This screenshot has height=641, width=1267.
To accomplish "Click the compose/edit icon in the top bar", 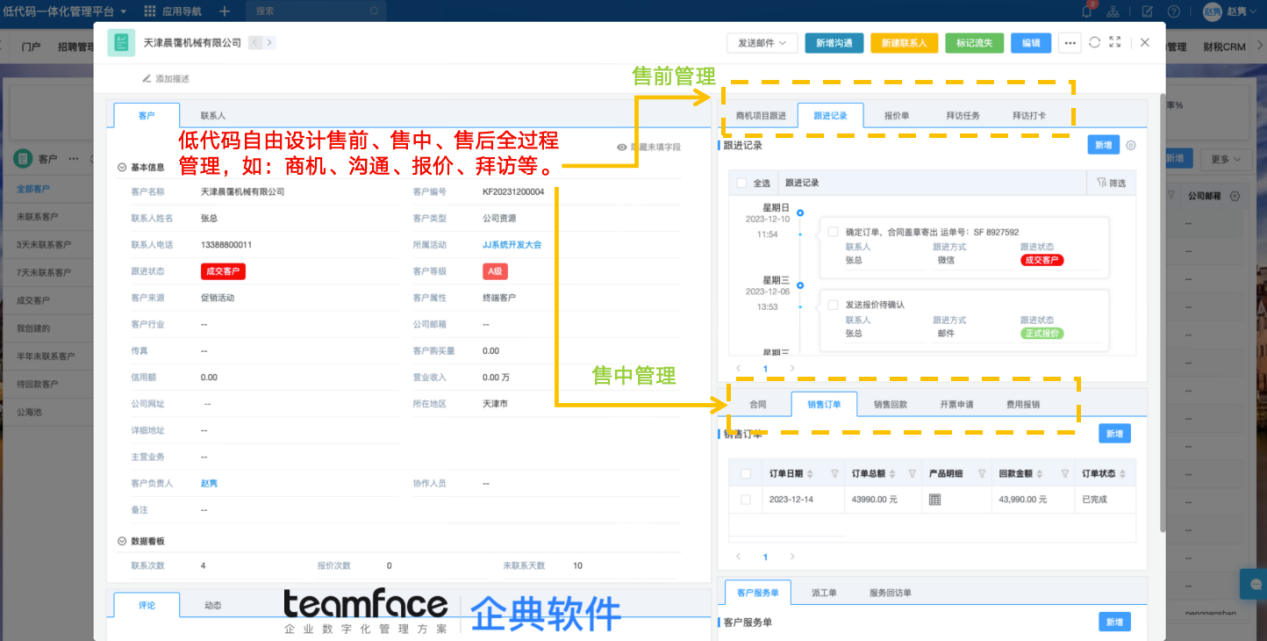I will 1148,11.
